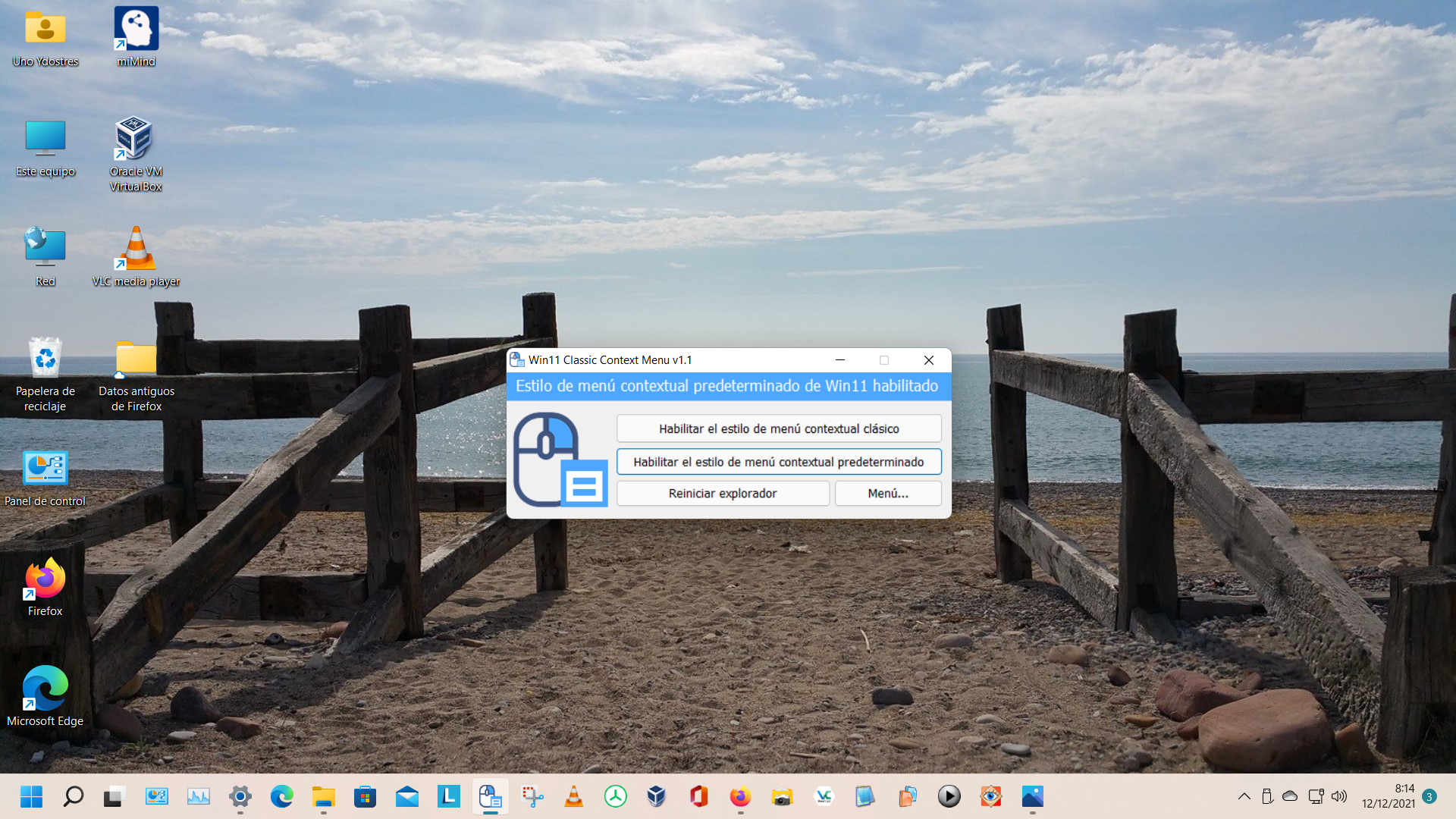Open Settings gear in taskbar
The height and width of the screenshot is (819, 1456).
point(240,796)
